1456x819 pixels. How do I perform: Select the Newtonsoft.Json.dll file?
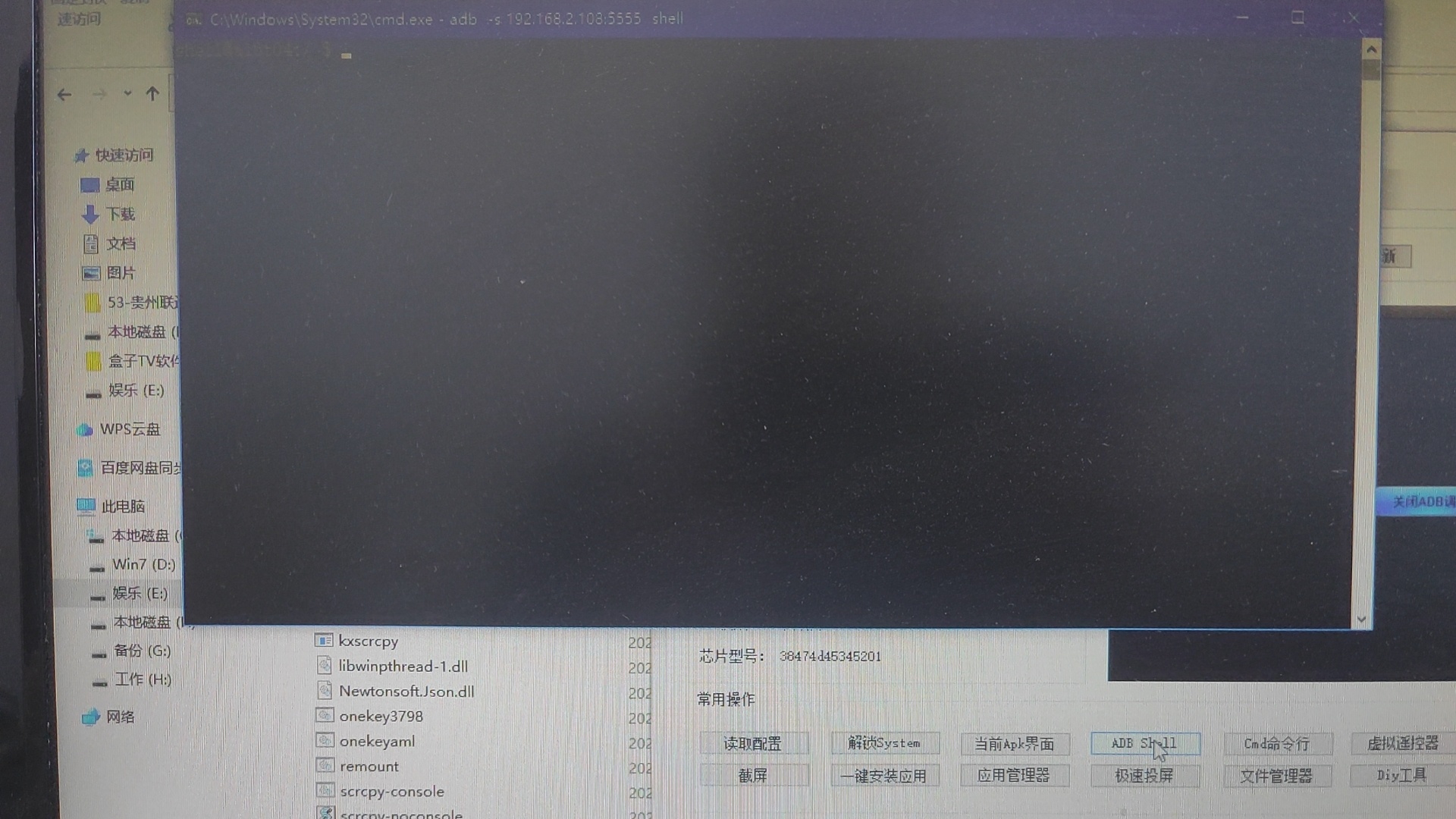406,692
